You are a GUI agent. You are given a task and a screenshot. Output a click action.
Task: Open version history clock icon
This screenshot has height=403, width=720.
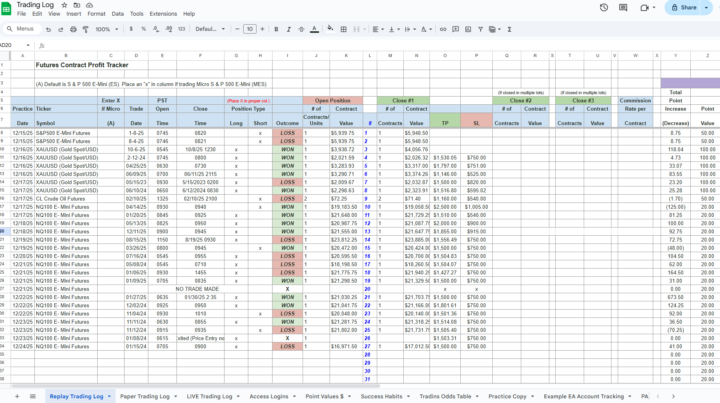coord(601,8)
